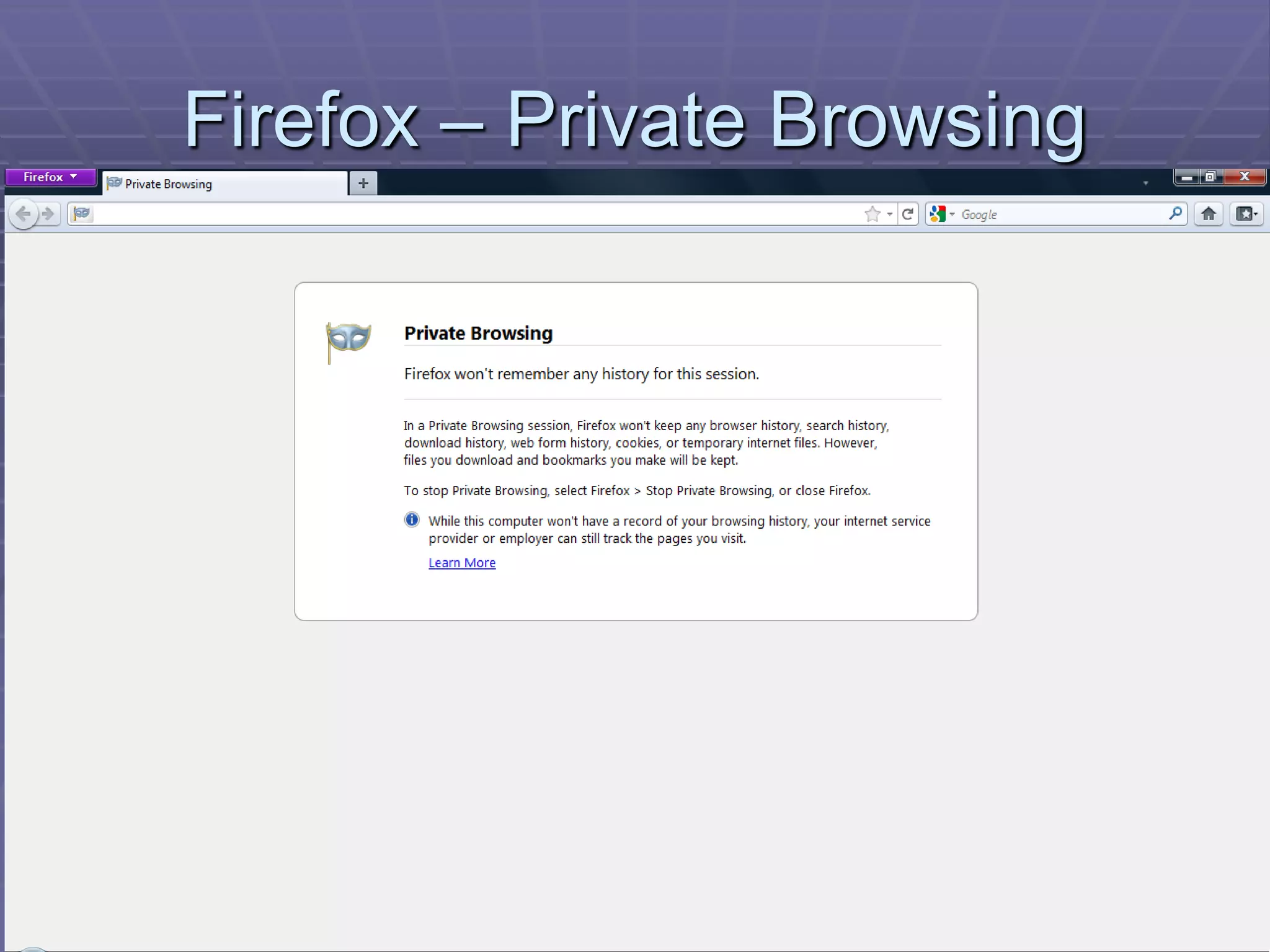The image size is (1270, 952).
Task: Click "To stop Private Browsing" instruction text
Action: point(637,491)
